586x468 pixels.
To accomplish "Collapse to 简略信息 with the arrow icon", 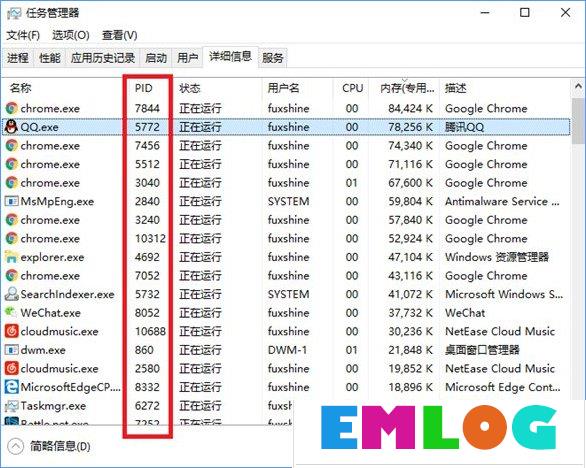I will (15, 446).
